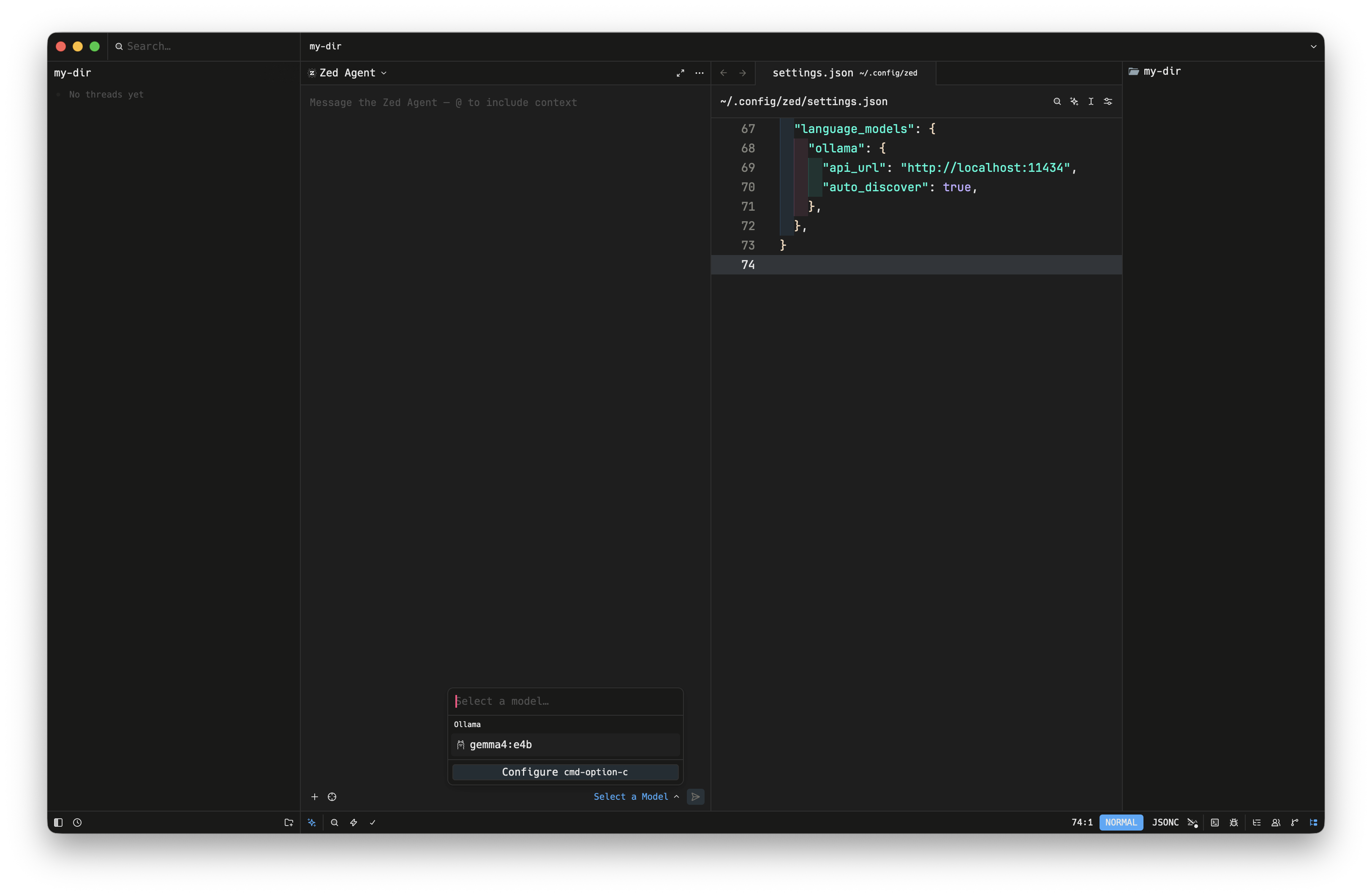Open the JSONC language selector

(1165, 823)
